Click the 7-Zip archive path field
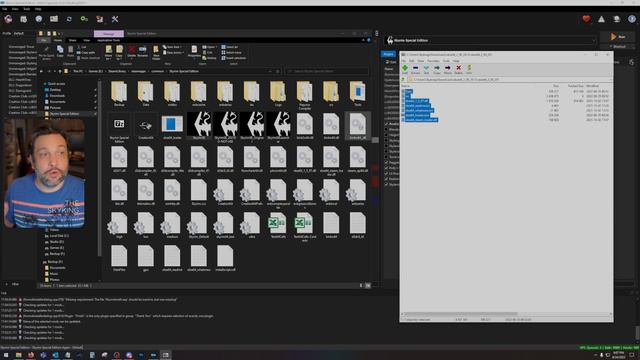 (x=509, y=80)
